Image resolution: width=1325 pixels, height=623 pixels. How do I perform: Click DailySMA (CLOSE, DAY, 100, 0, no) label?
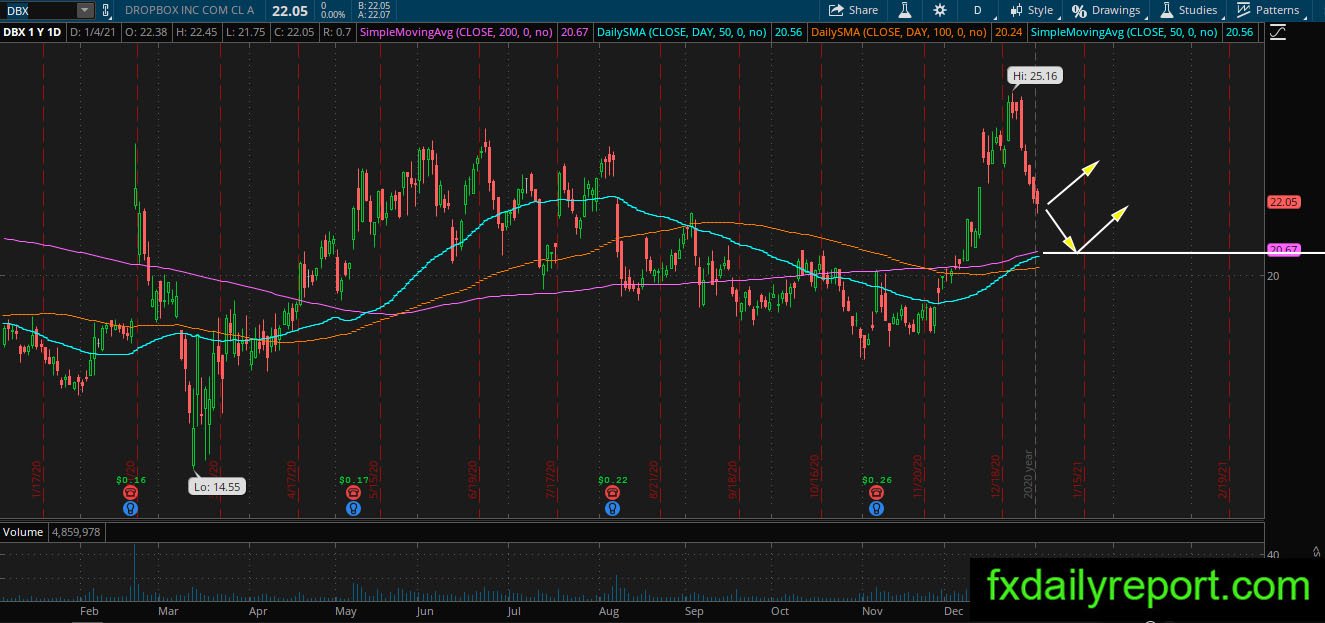(899, 33)
